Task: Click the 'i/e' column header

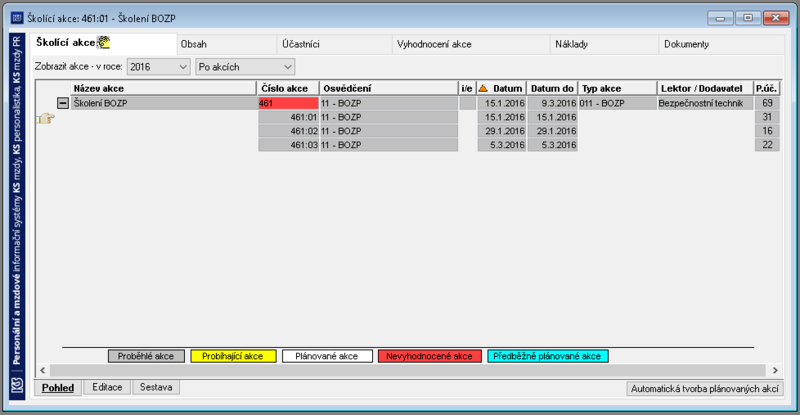Action: pos(467,88)
